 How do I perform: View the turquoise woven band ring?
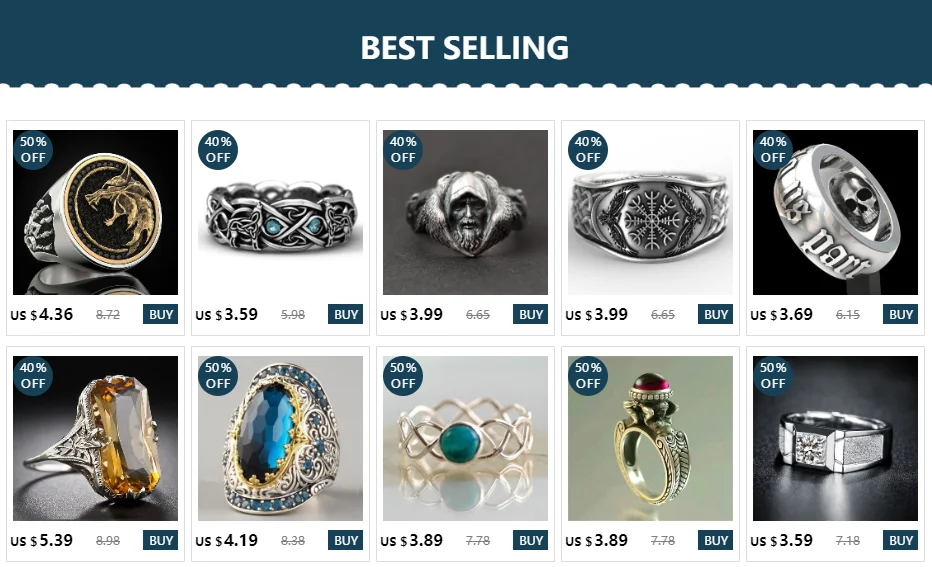pyautogui.click(x=465, y=438)
